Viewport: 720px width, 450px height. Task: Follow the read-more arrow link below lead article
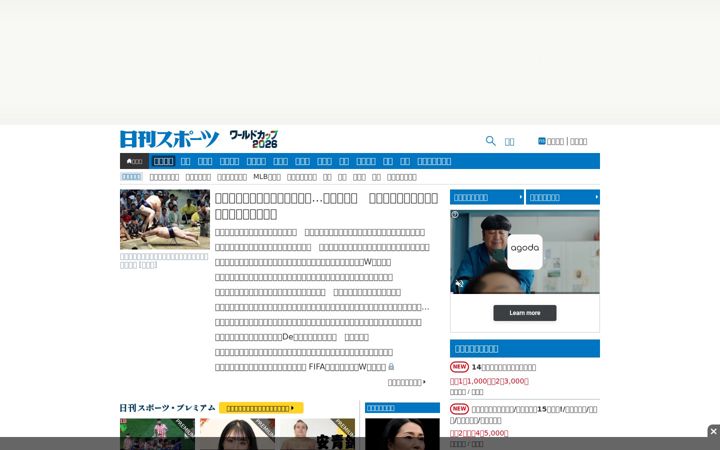407,382
